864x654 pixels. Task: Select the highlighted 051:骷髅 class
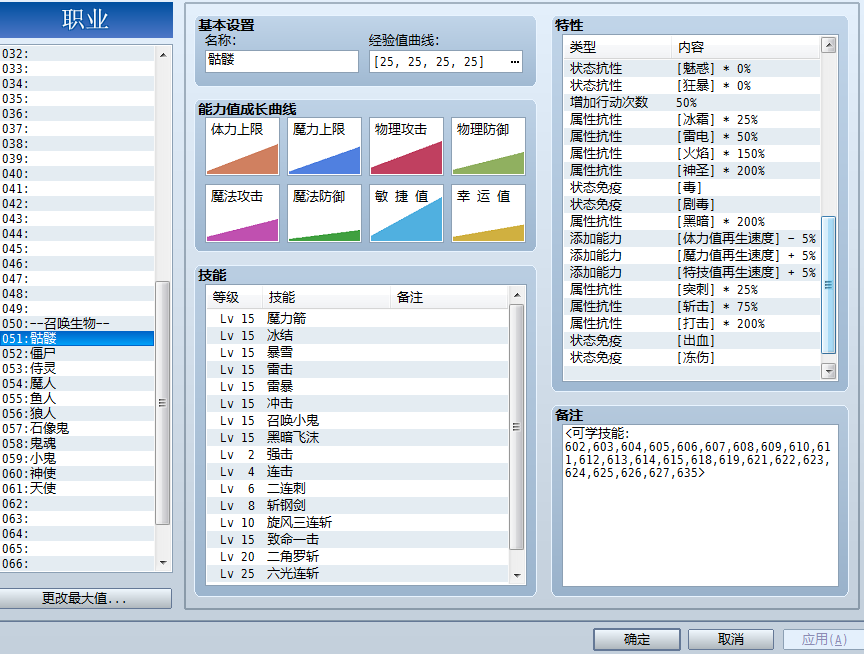click(77, 338)
